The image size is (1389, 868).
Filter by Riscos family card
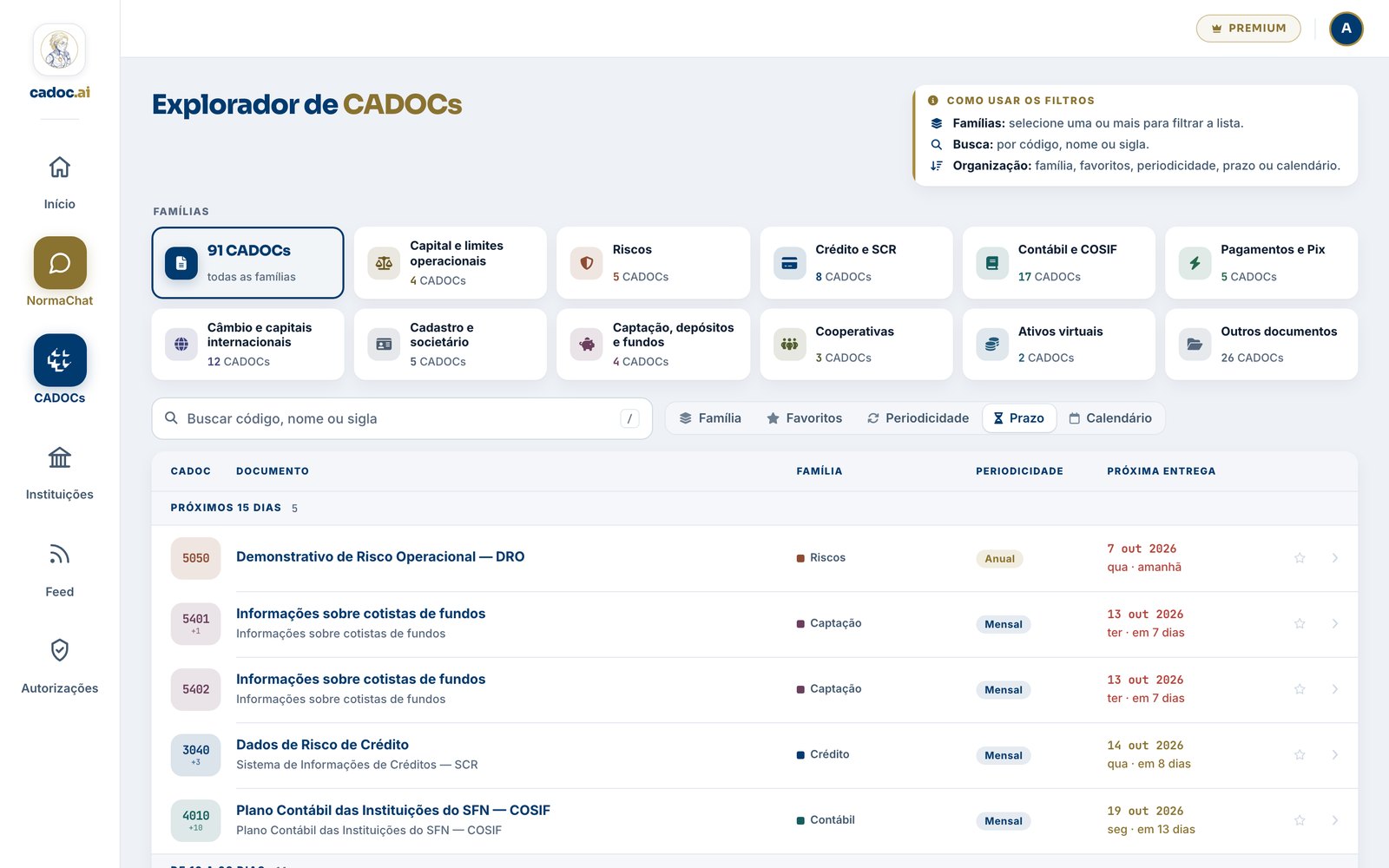tap(653, 263)
